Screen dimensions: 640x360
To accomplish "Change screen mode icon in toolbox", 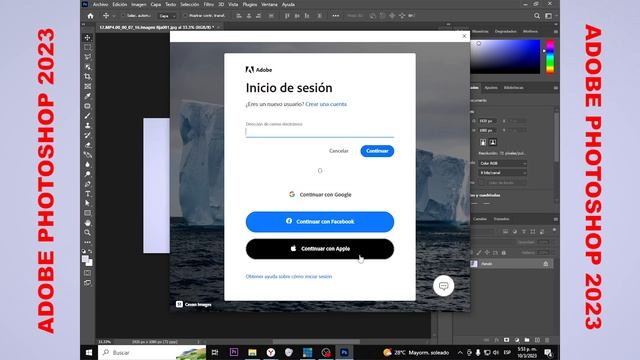I will pos(87,282).
